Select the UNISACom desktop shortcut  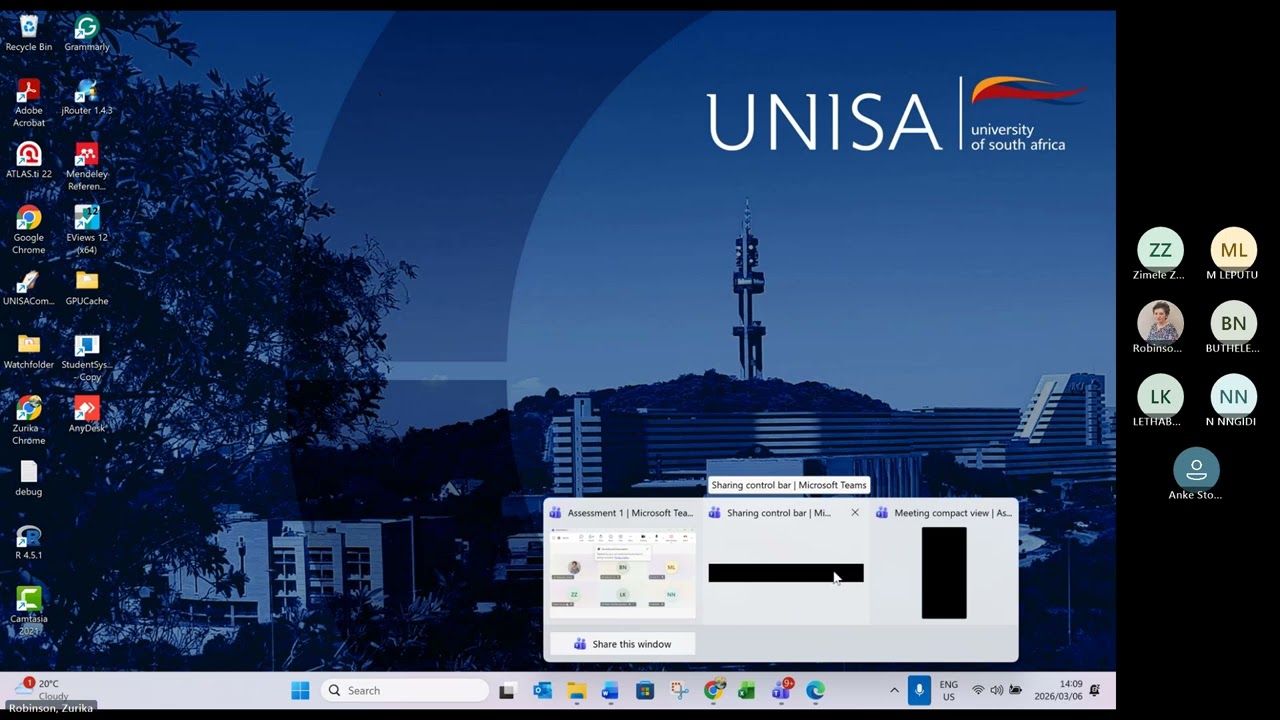(x=28, y=288)
